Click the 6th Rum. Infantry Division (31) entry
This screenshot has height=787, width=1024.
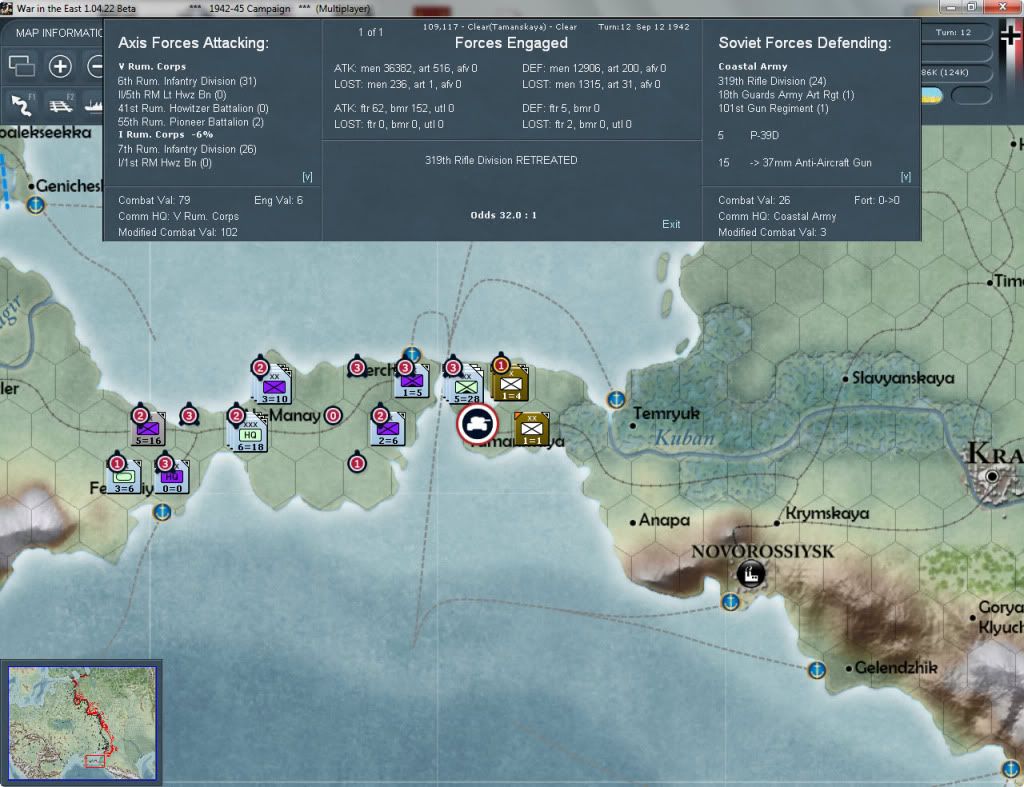pyautogui.click(x=187, y=81)
